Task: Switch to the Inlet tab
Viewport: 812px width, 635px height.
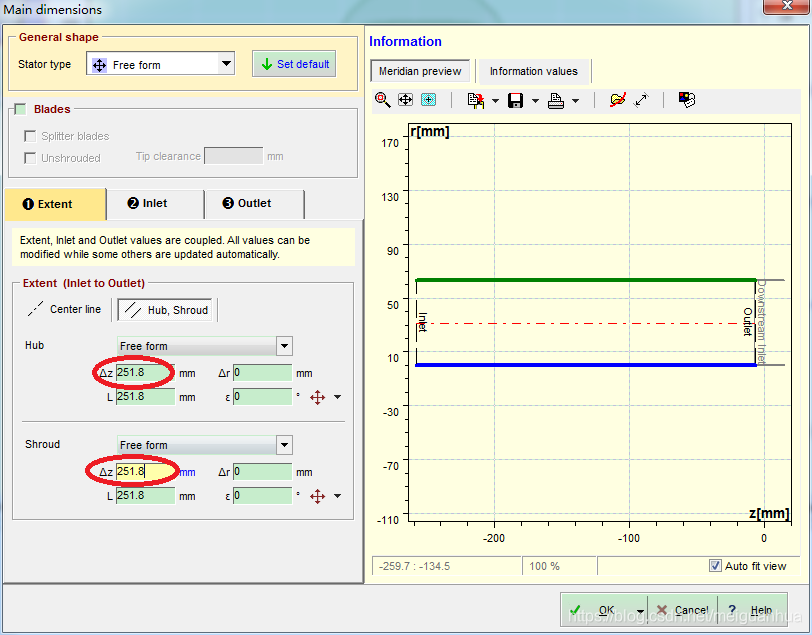Action: click(155, 204)
